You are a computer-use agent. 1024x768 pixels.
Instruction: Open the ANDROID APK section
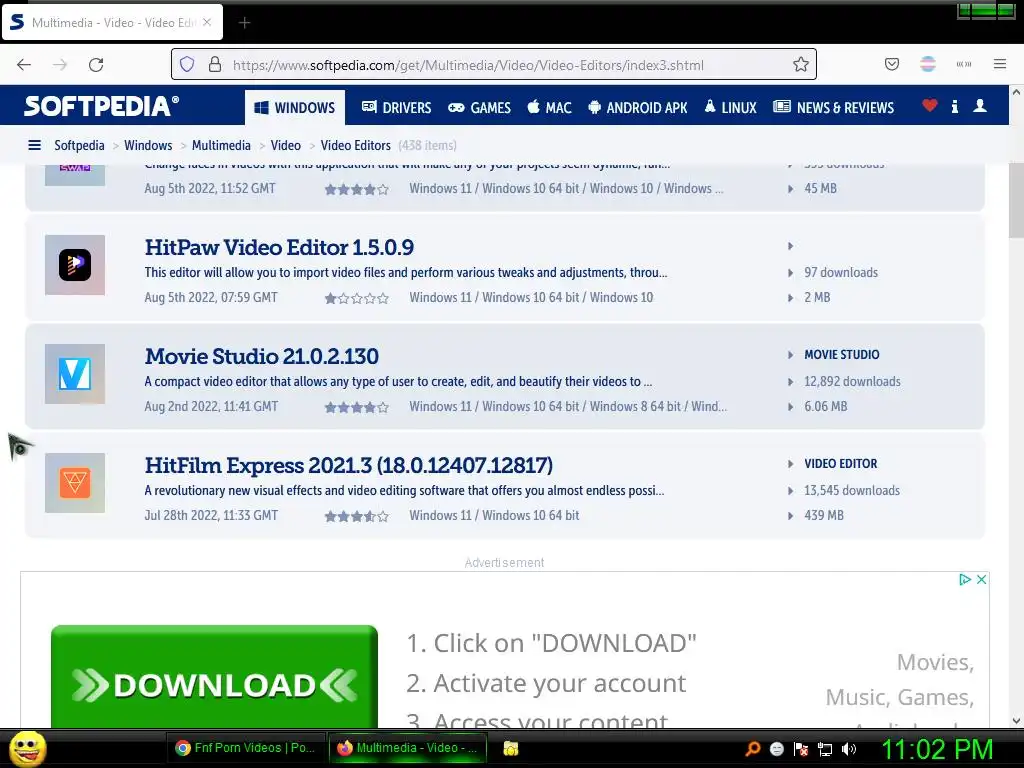point(638,107)
